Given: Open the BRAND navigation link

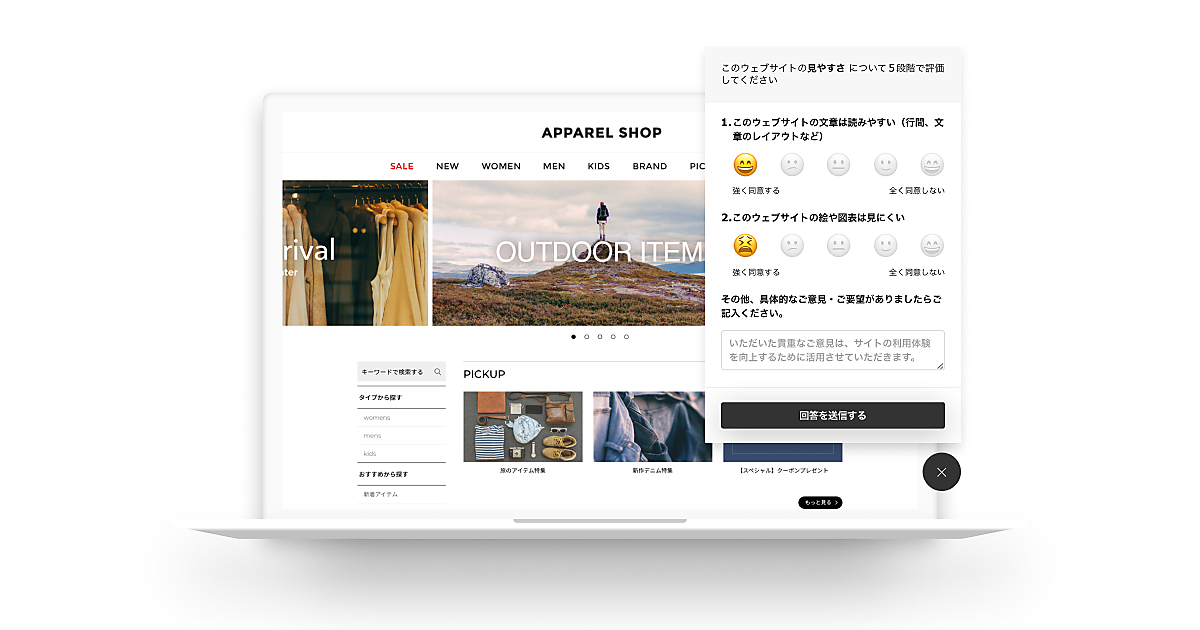Looking at the screenshot, I should [649, 166].
